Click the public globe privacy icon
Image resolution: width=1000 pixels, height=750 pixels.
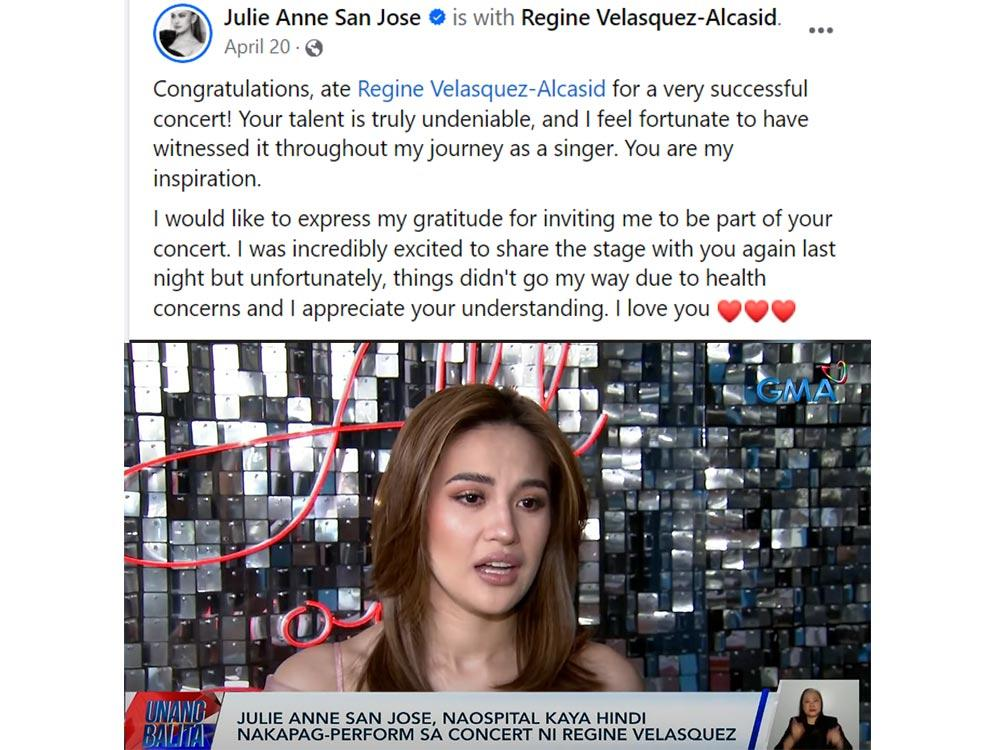pos(314,48)
